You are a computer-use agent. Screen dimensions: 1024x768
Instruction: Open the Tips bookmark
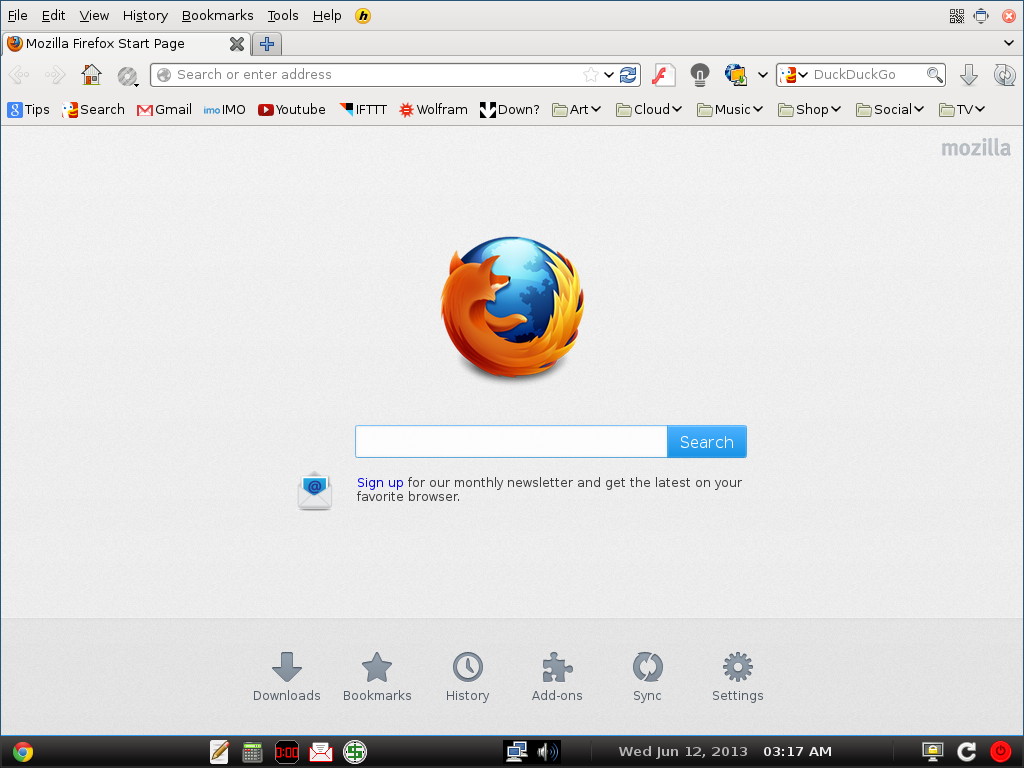pos(29,110)
